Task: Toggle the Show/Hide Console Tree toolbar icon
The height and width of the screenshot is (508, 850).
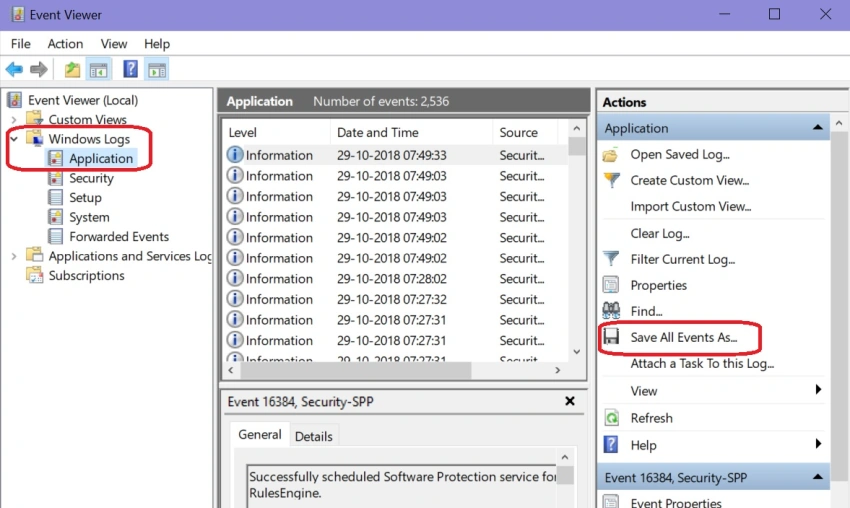Action: [98, 69]
